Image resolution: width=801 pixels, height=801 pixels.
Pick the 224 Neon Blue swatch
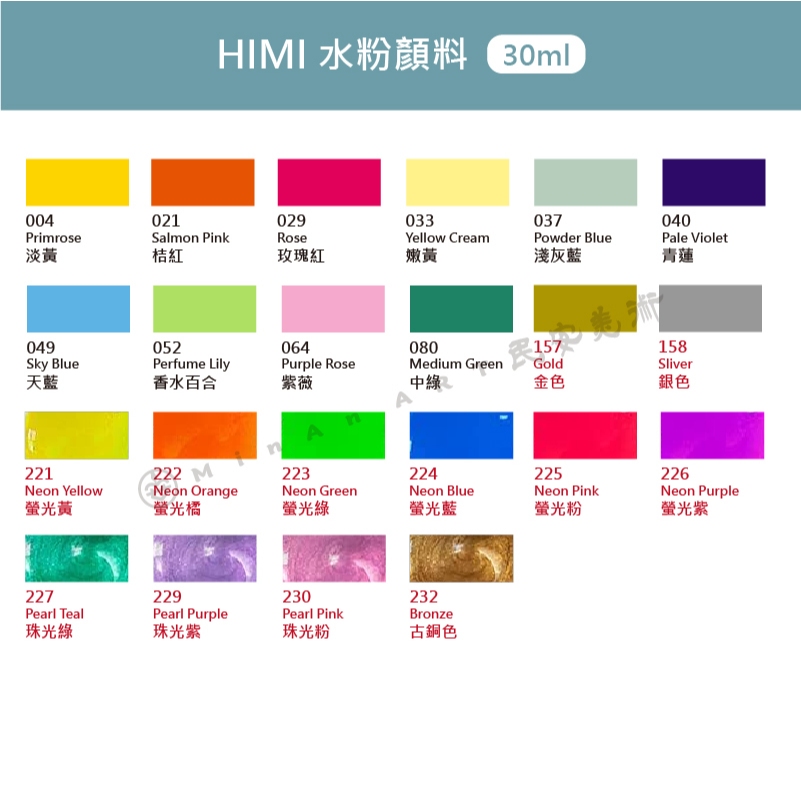(461, 435)
